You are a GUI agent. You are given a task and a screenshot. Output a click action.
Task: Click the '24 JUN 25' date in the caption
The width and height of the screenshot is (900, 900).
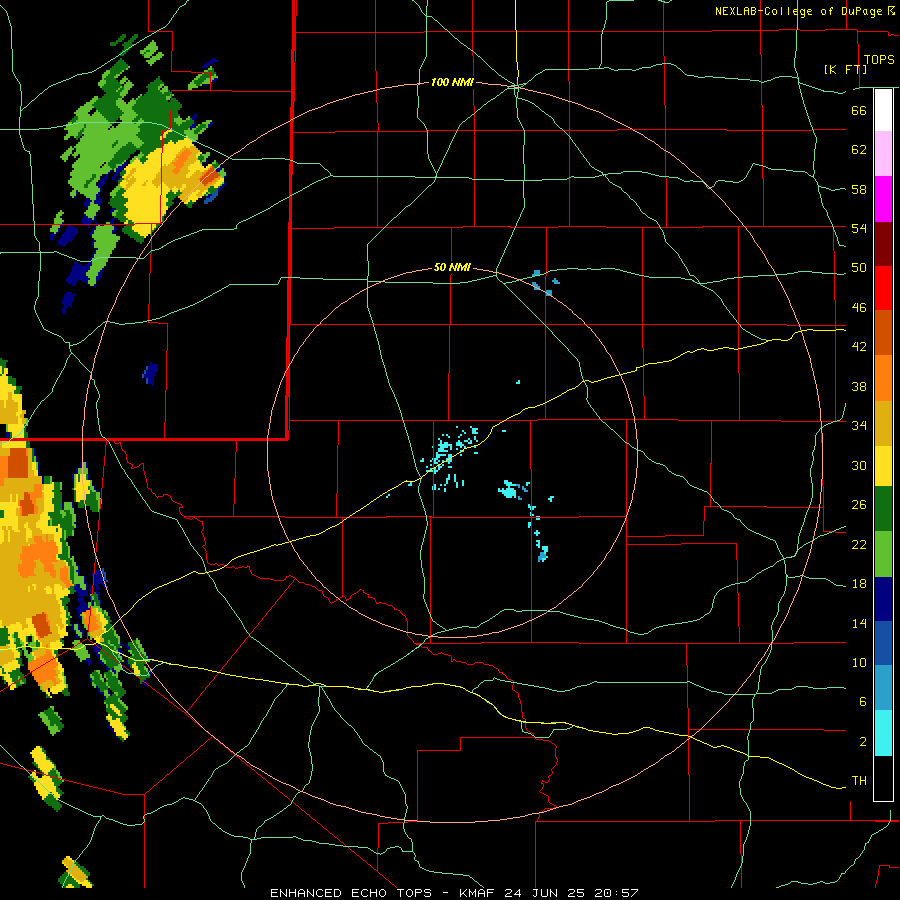544,893
